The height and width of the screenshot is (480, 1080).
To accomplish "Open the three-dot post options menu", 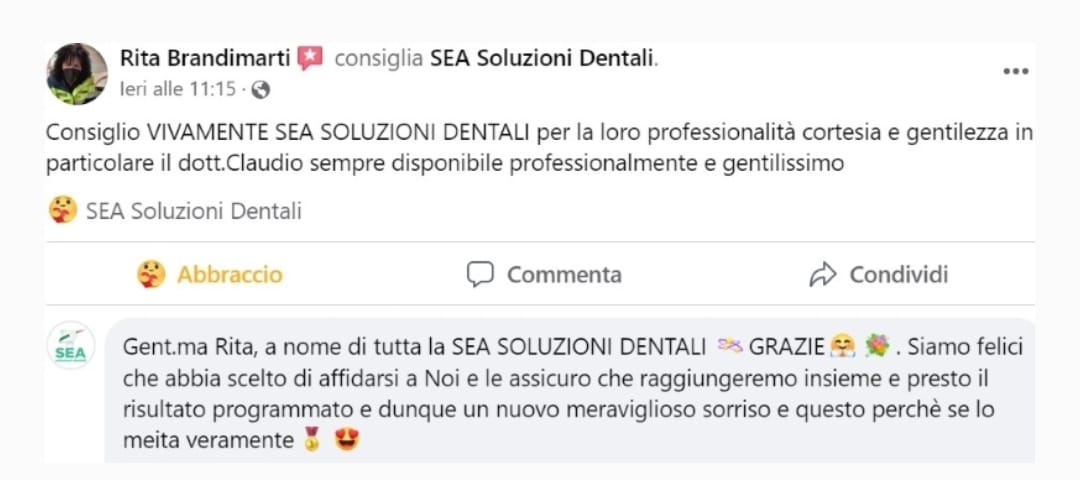I will pos(1015,72).
